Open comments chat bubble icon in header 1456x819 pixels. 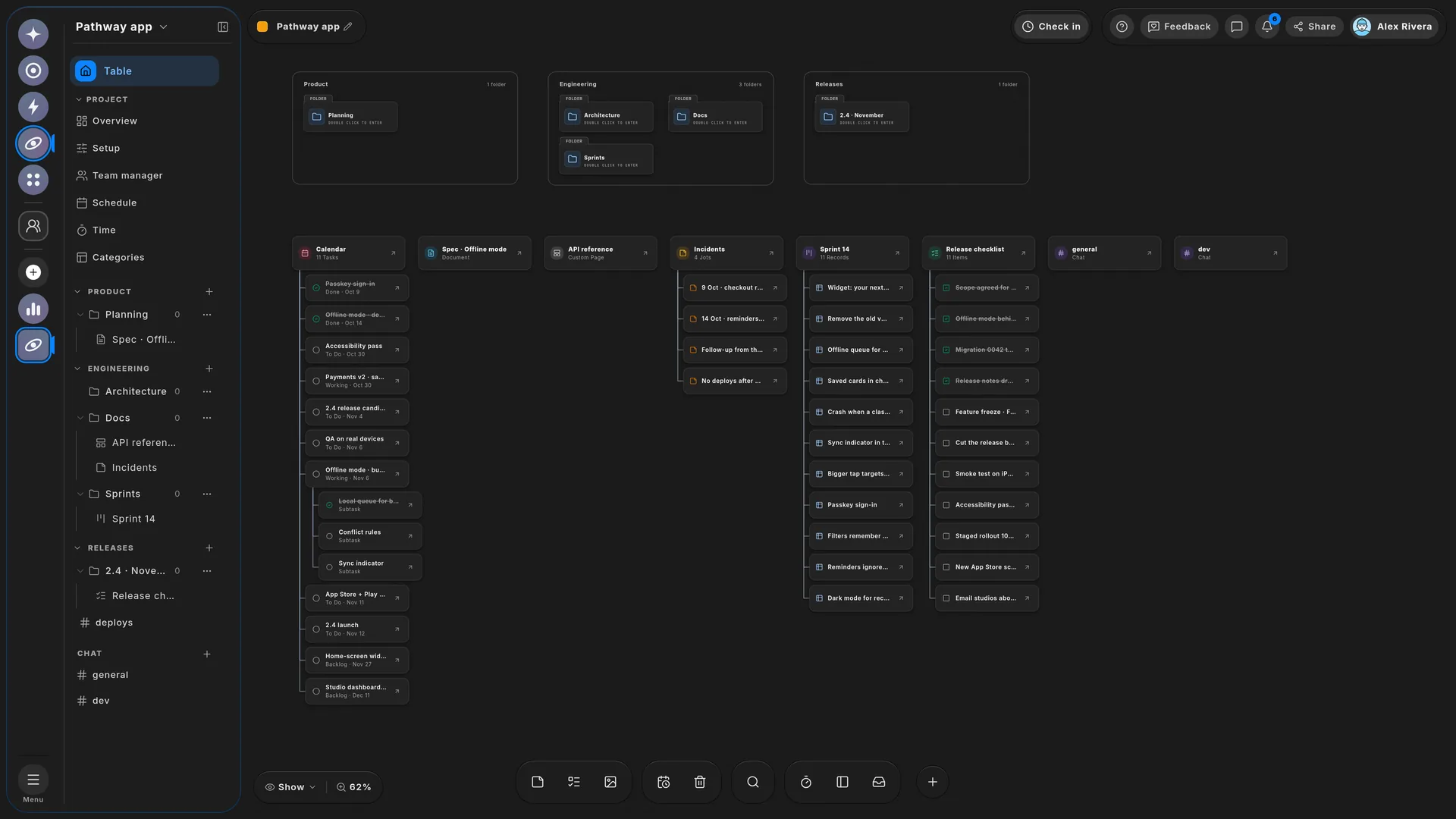pos(1237,27)
